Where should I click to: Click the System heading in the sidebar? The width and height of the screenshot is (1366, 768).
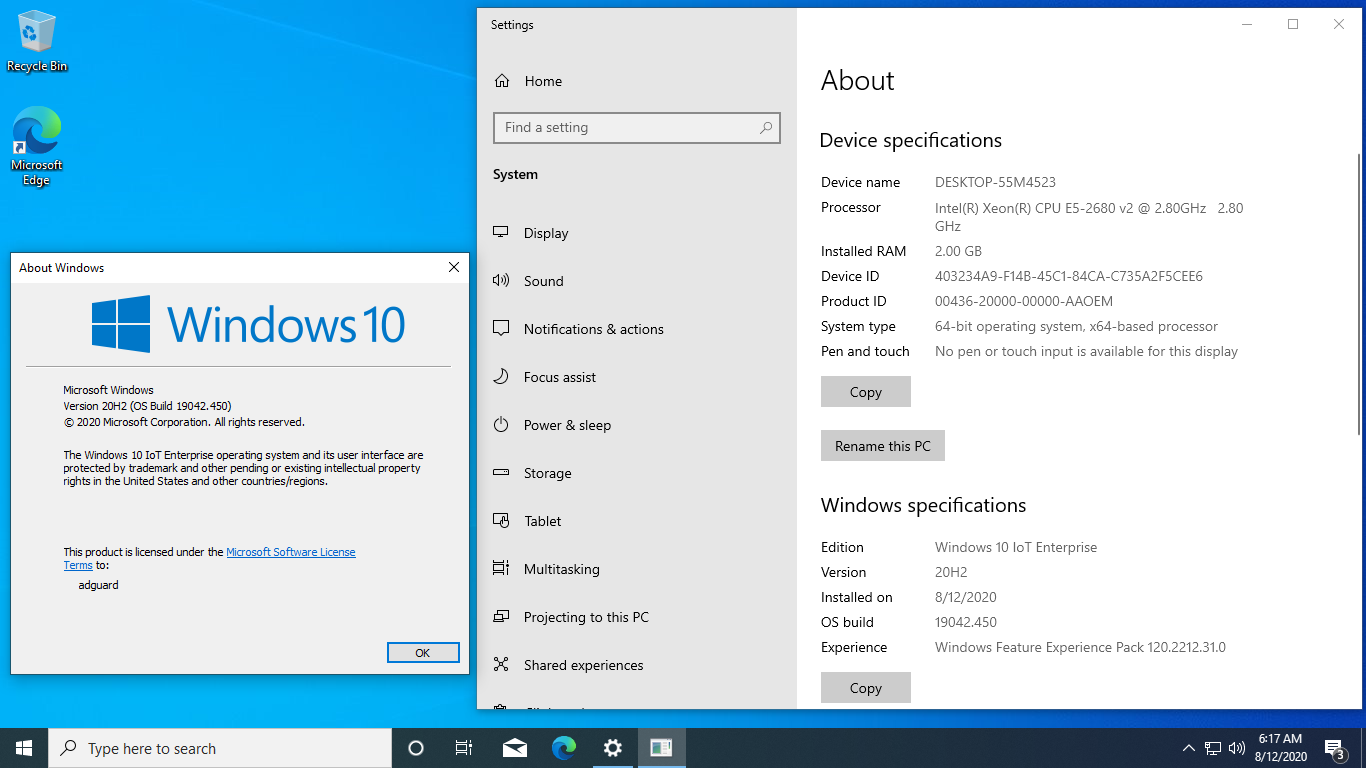[515, 174]
